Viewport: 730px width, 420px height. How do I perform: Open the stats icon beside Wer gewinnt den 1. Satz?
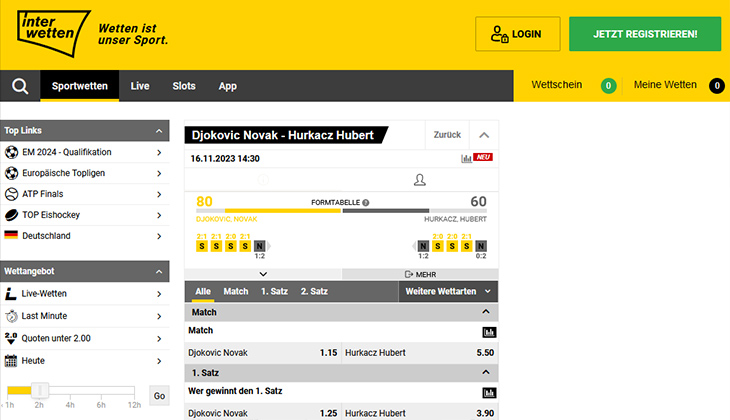[x=489, y=393]
